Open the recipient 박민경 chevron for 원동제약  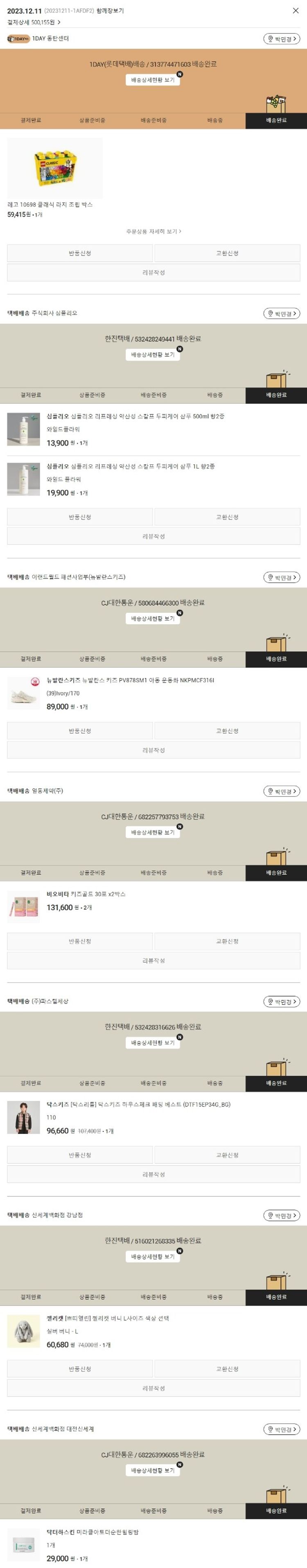[295, 791]
